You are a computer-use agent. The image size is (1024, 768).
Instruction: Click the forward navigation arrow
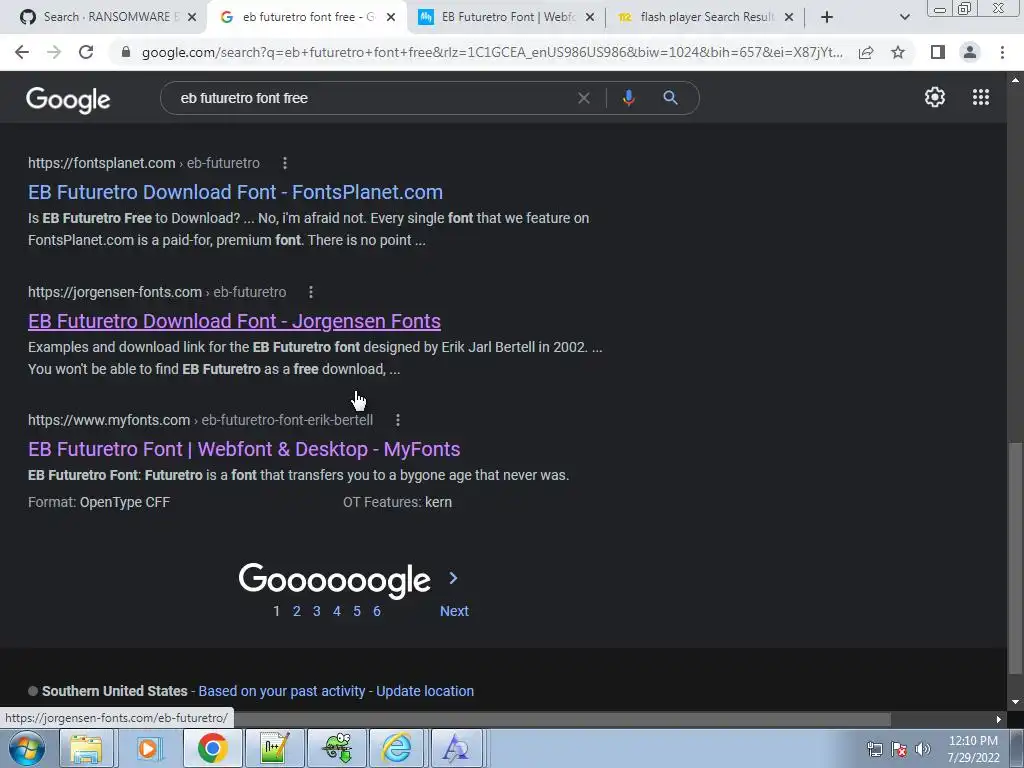[x=54, y=52]
